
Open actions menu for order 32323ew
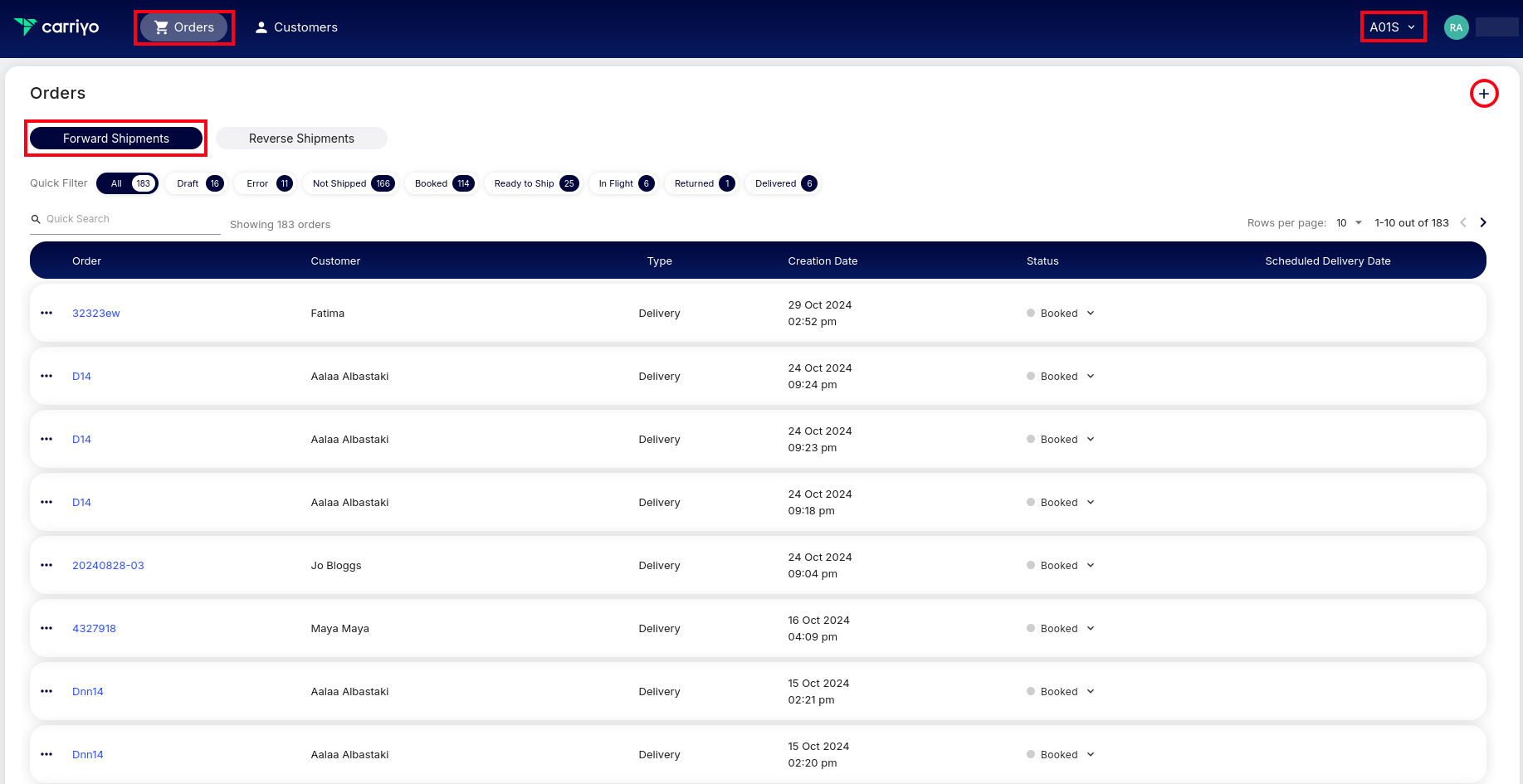click(46, 313)
